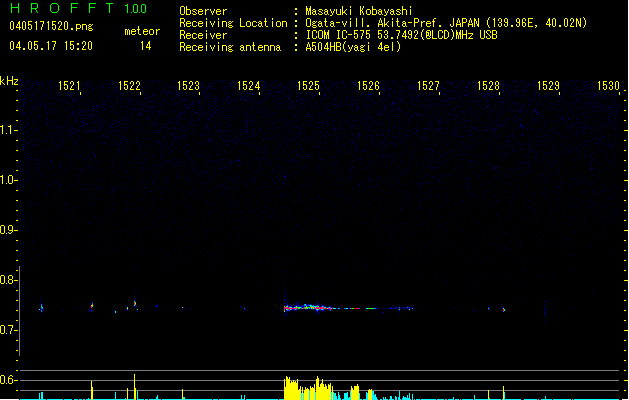
Task: Click receiver text ICOM IC-575 53.7492 MHz USB
Action: click(401, 35)
